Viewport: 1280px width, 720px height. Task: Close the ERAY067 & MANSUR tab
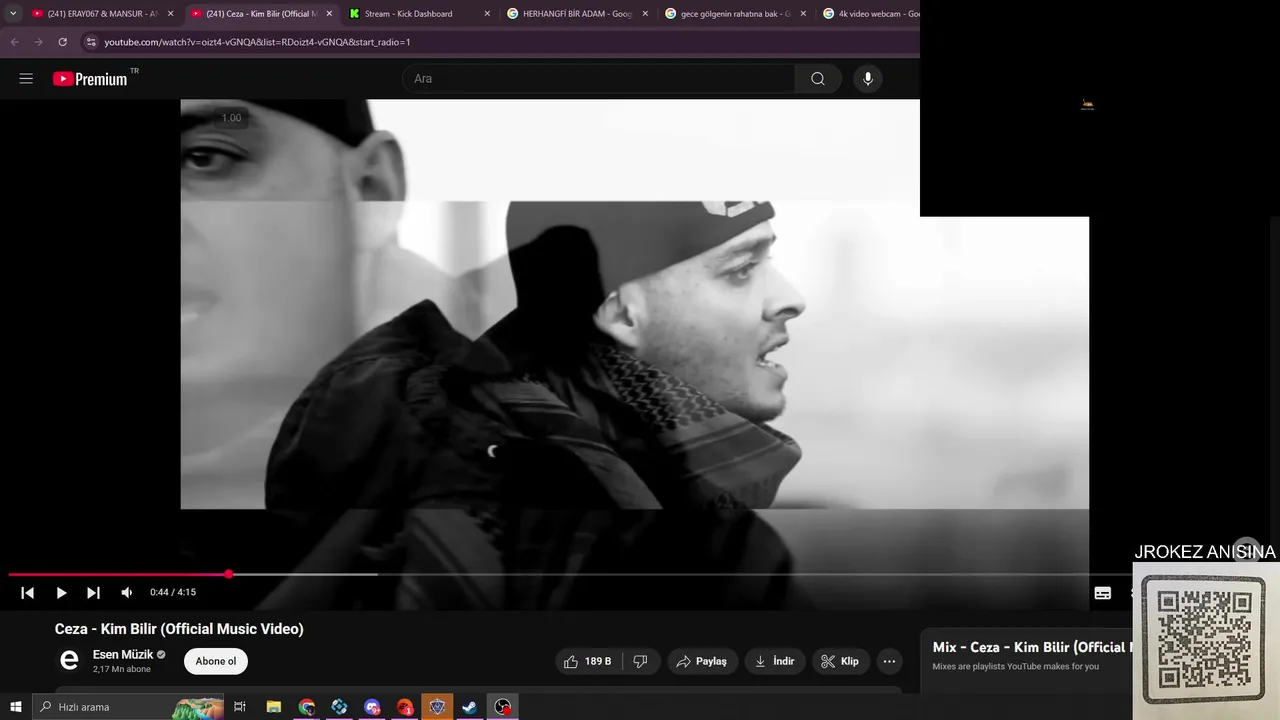pos(171,14)
